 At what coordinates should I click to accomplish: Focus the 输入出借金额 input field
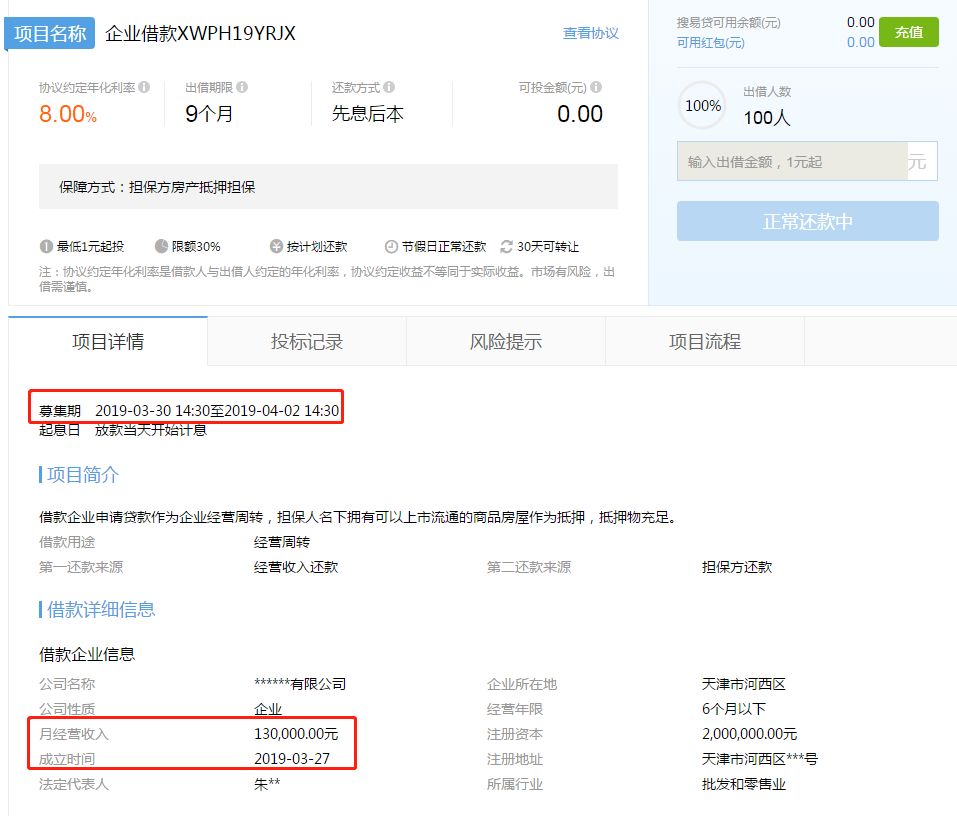792,162
